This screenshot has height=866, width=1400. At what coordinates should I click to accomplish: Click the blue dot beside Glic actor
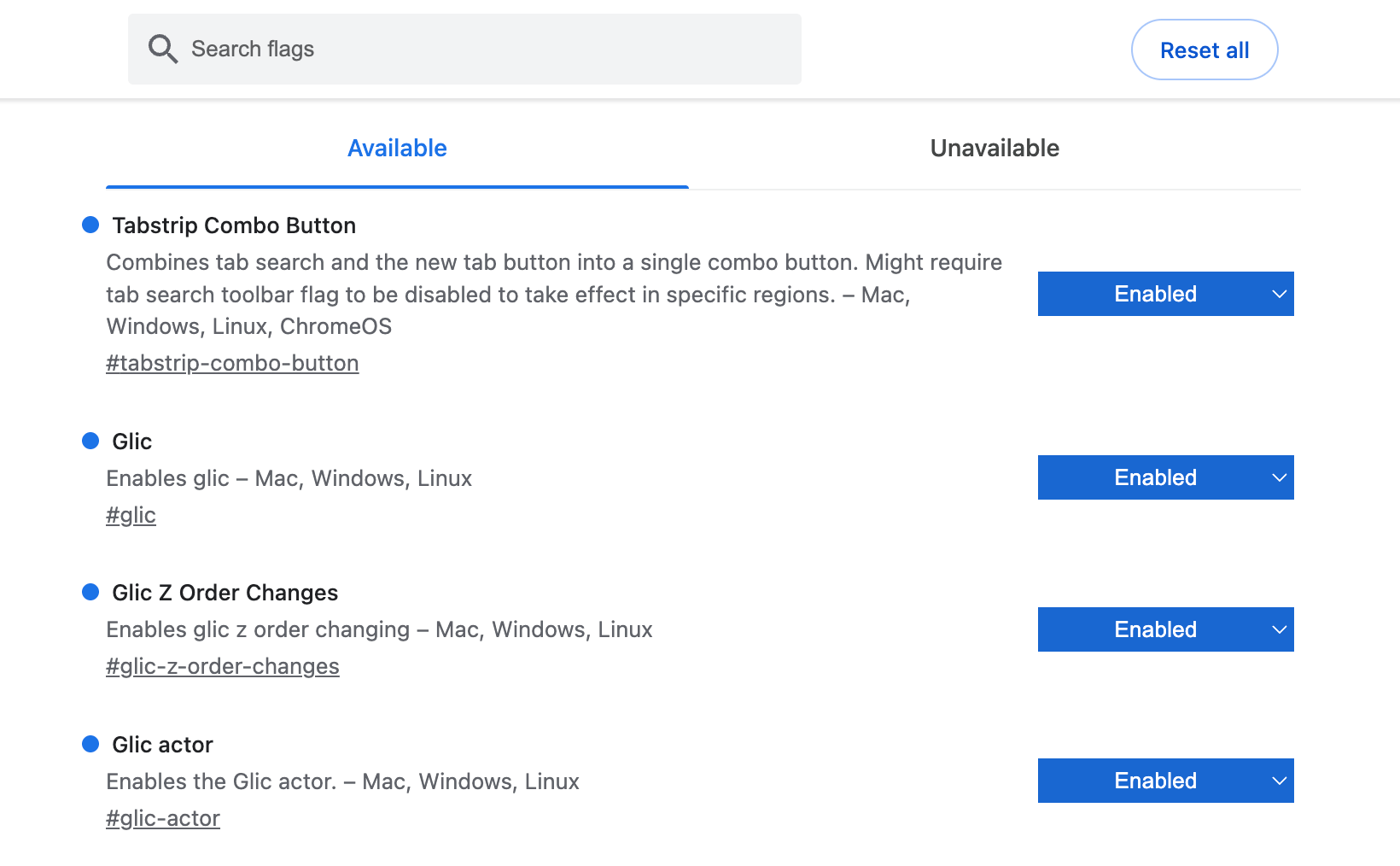[x=91, y=744]
